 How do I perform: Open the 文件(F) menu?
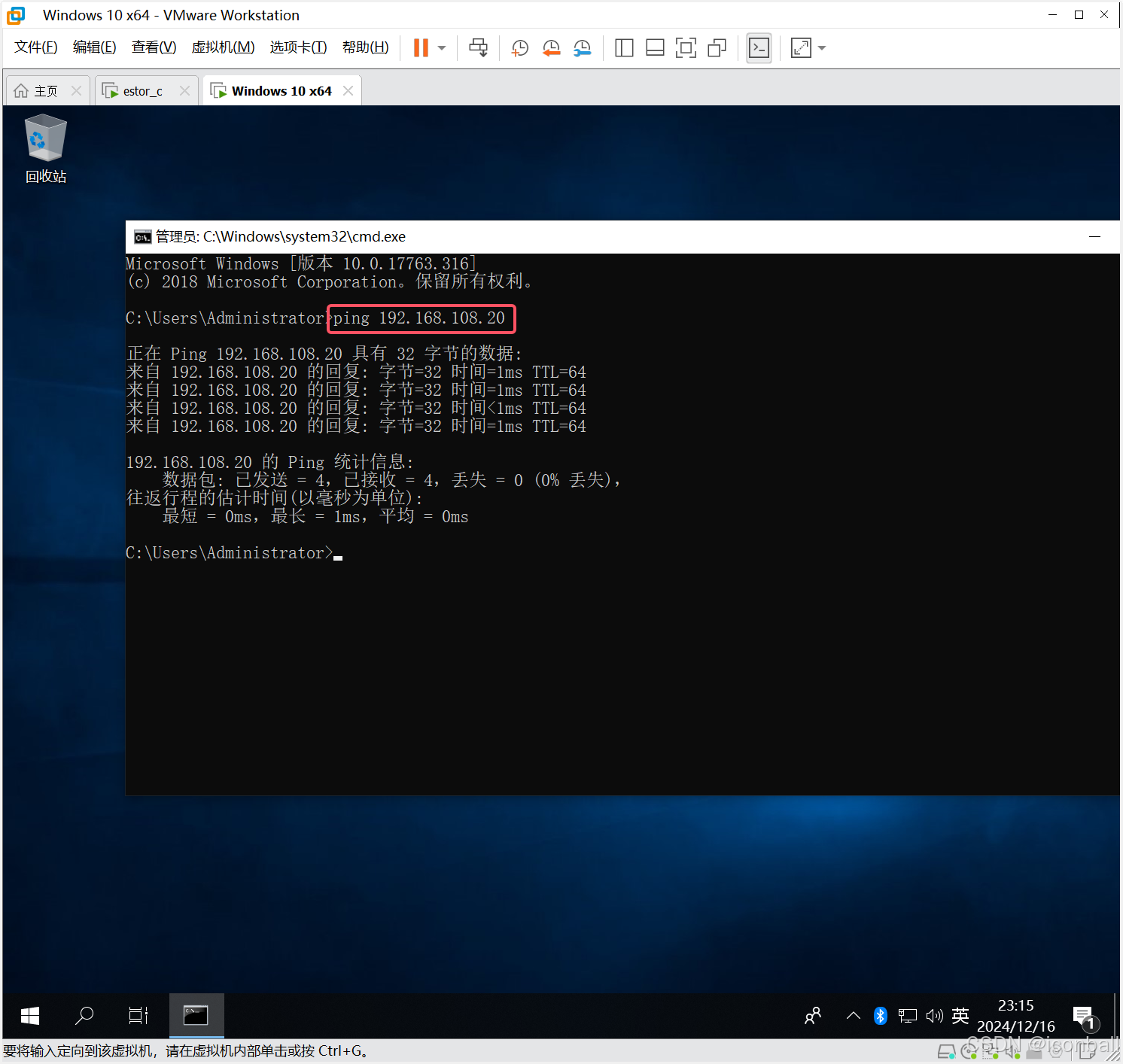tap(35, 47)
